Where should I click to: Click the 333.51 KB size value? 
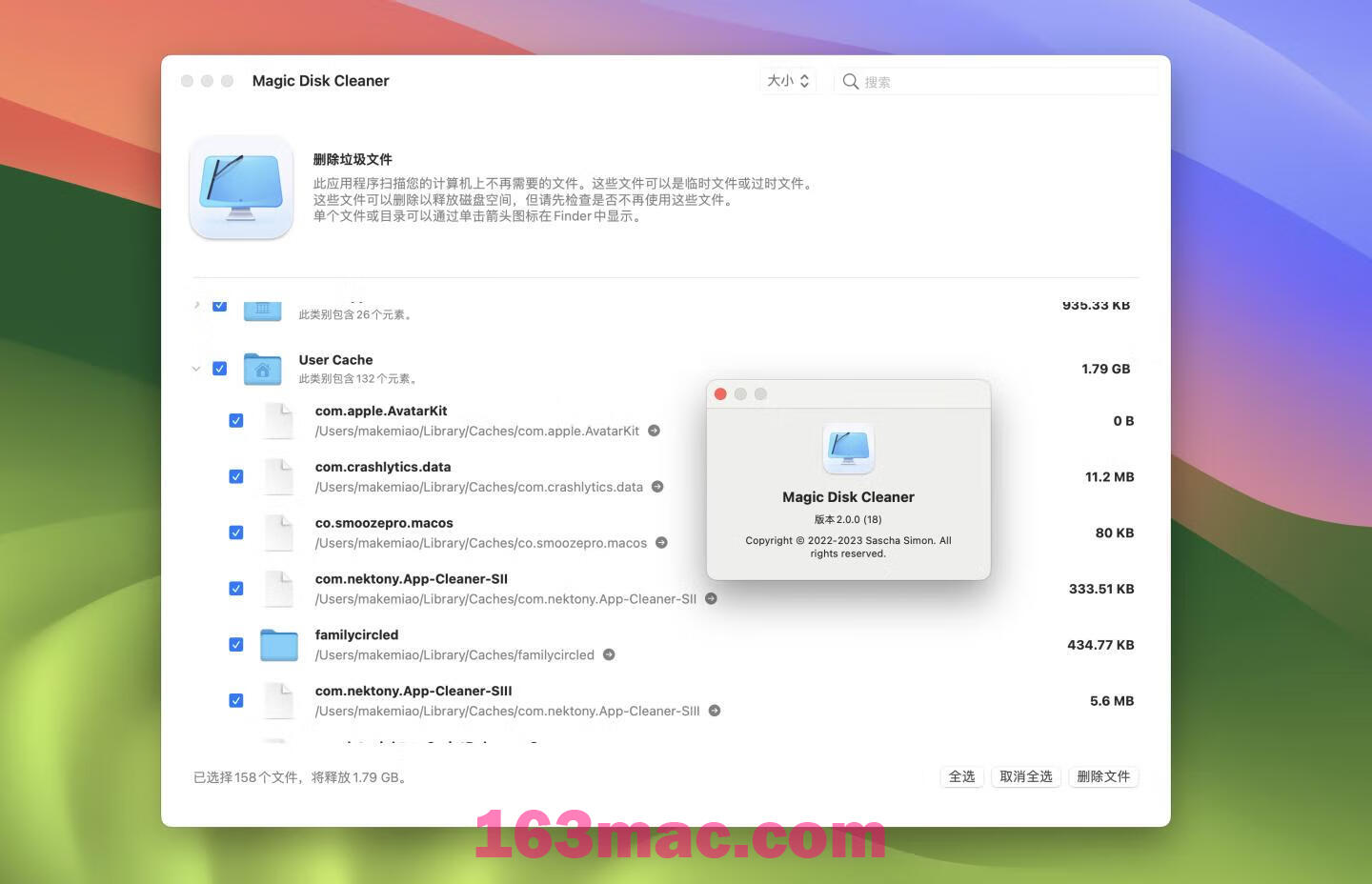pyautogui.click(x=1101, y=589)
